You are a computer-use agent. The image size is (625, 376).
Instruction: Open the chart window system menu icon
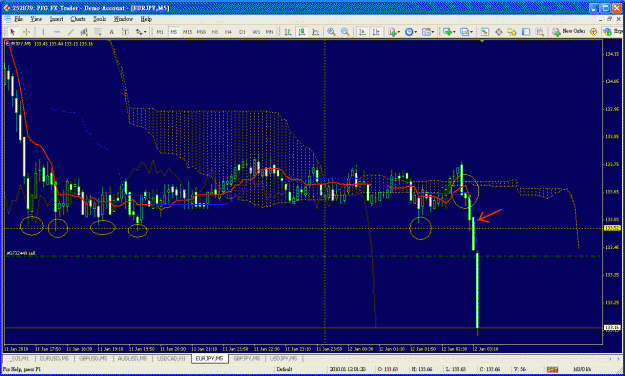[7, 19]
